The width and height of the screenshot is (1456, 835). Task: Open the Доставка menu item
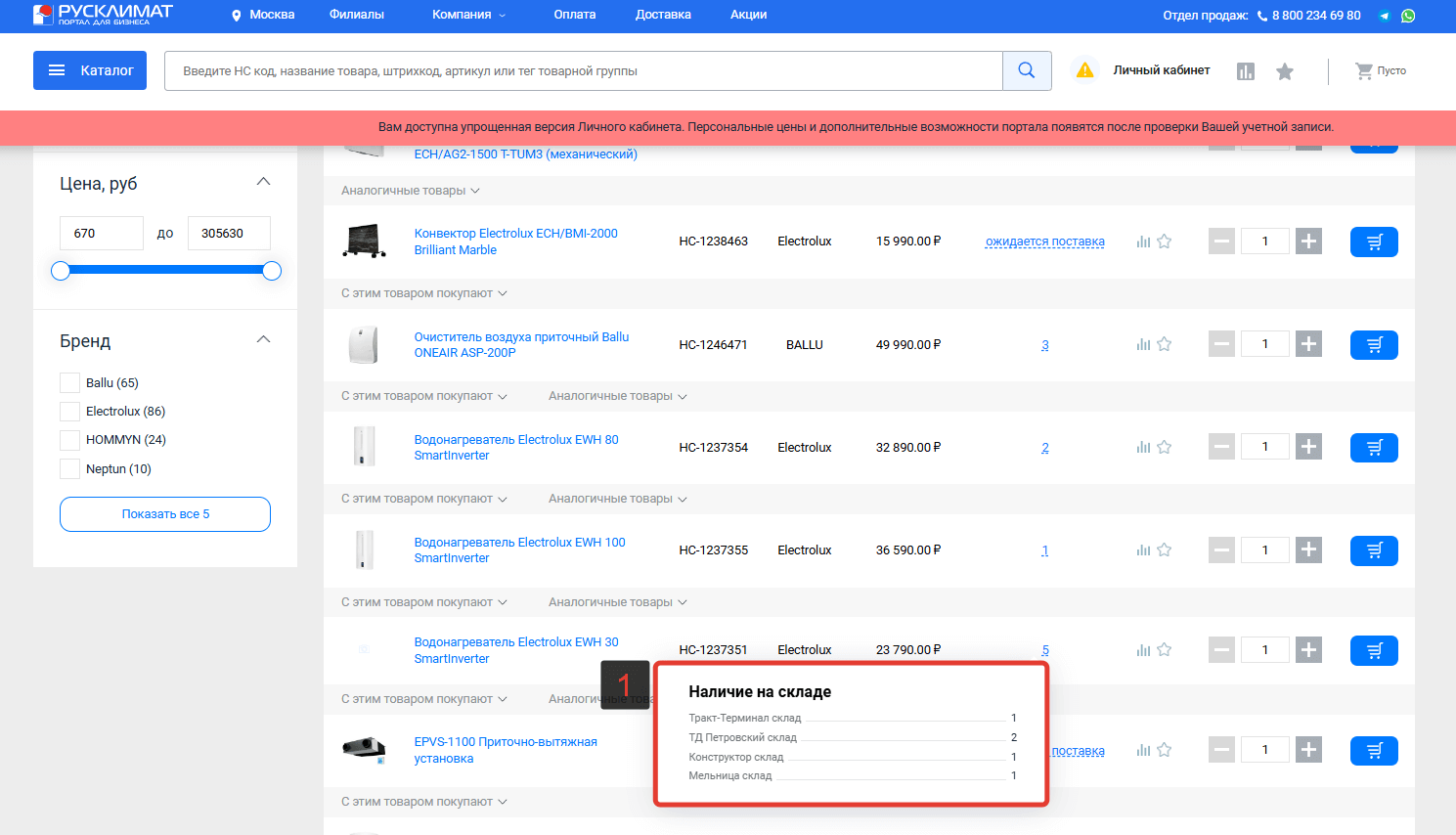pyautogui.click(x=663, y=15)
